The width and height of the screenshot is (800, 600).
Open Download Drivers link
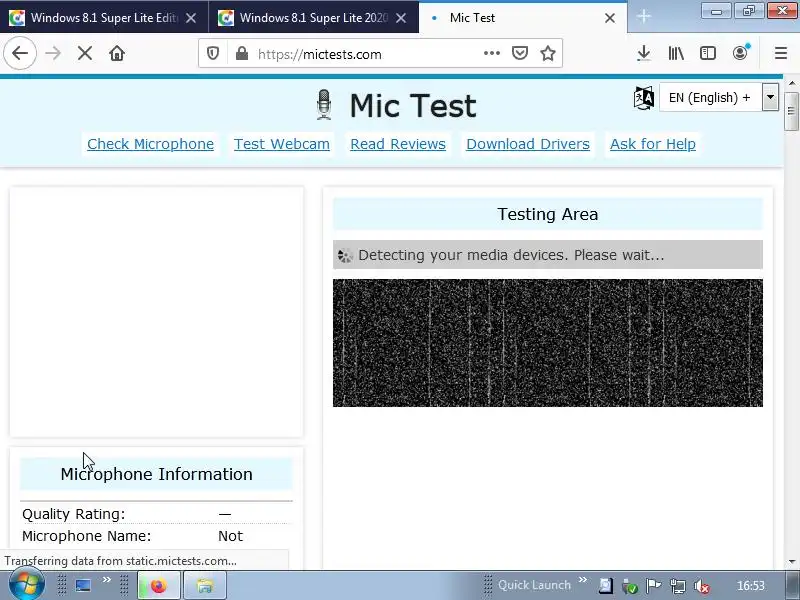[x=528, y=144]
